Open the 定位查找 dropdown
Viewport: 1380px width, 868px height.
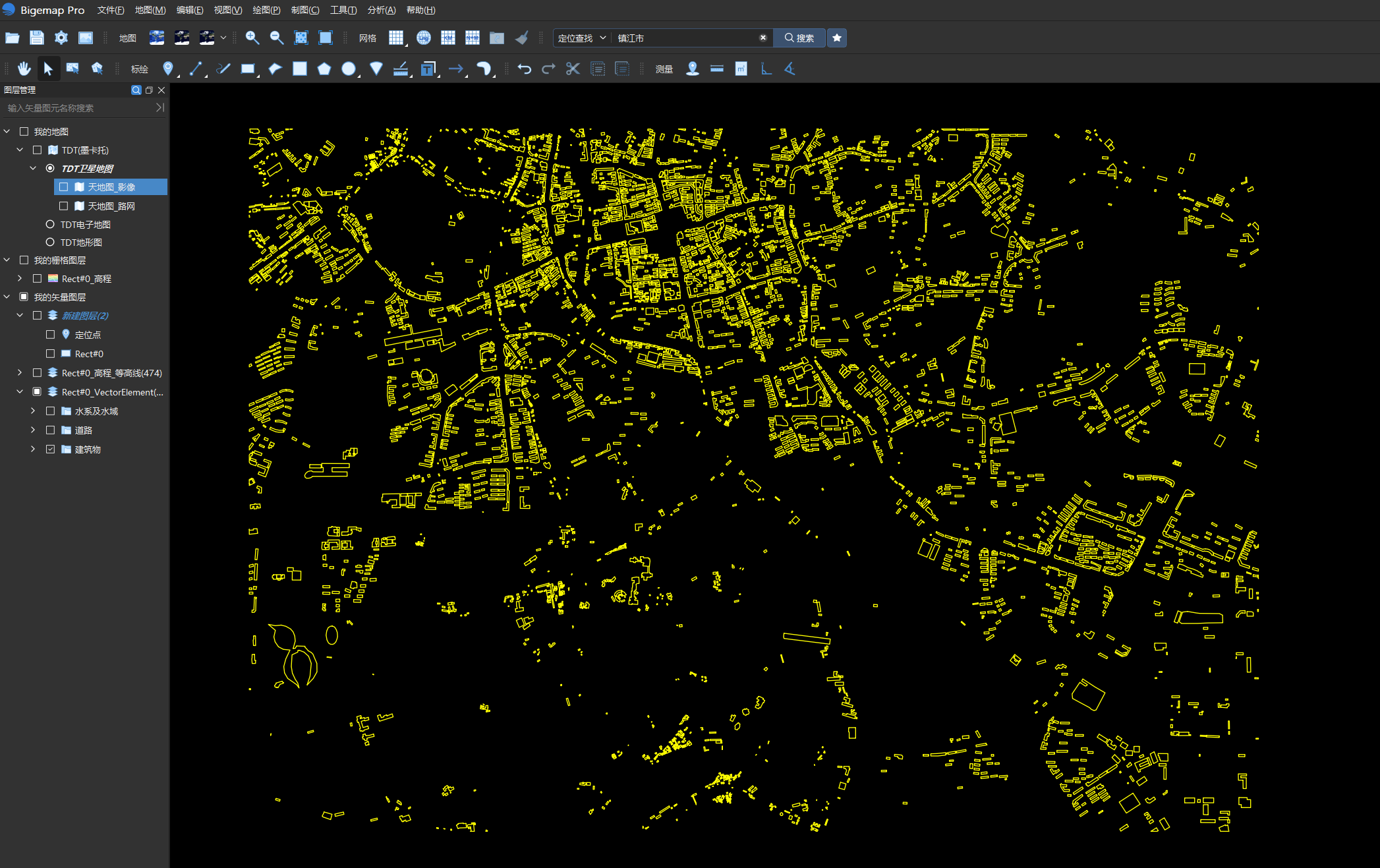[x=581, y=38]
